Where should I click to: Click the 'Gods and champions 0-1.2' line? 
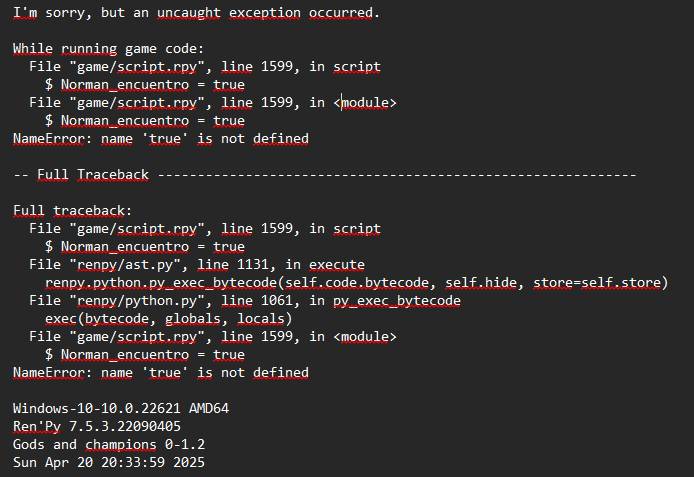point(109,444)
